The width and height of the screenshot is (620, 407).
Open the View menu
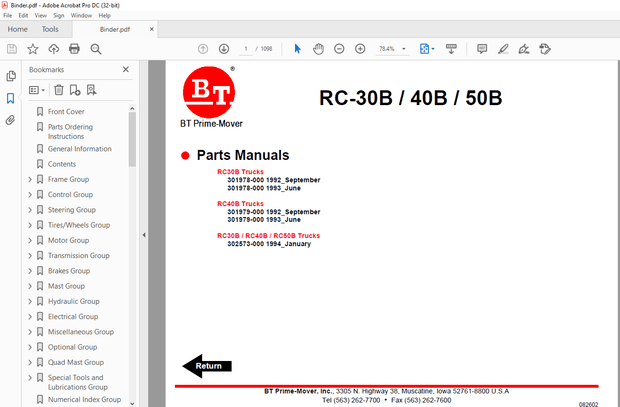coord(40,15)
